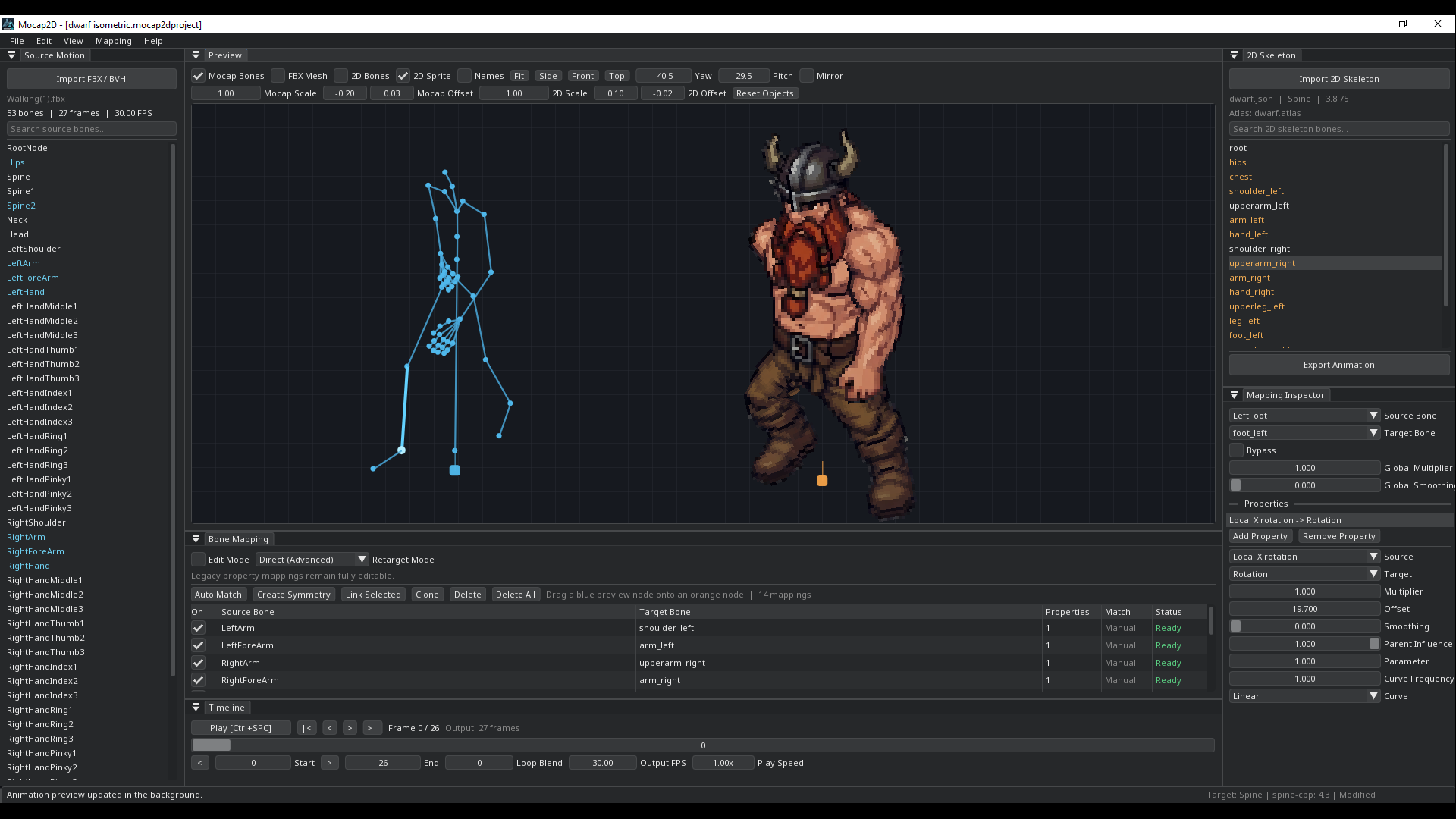The width and height of the screenshot is (1456, 819).
Task: Open the File menu
Action: (x=17, y=41)
